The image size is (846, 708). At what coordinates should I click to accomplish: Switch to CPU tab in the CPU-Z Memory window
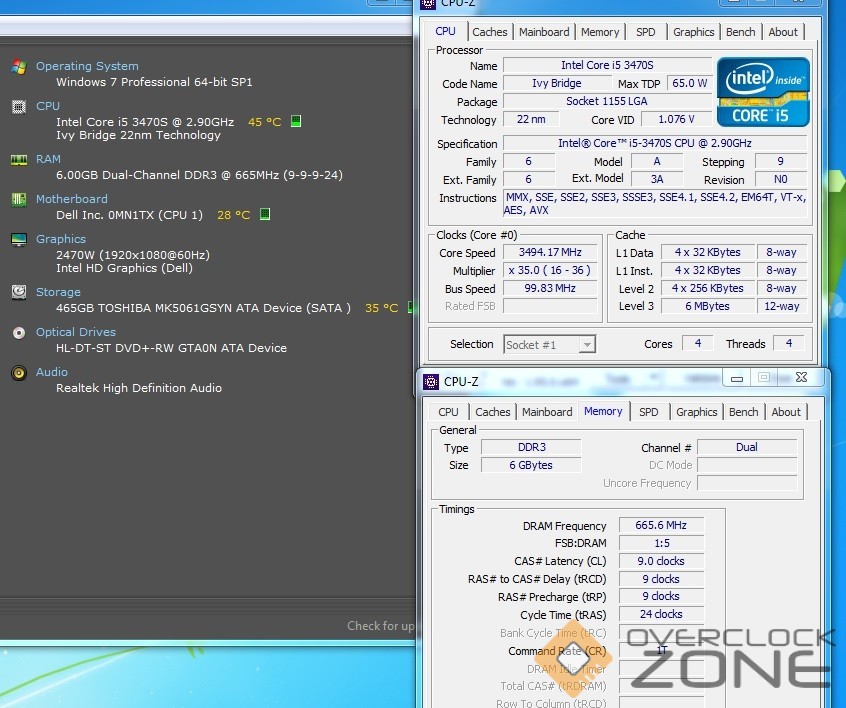(x=448, y=412)
